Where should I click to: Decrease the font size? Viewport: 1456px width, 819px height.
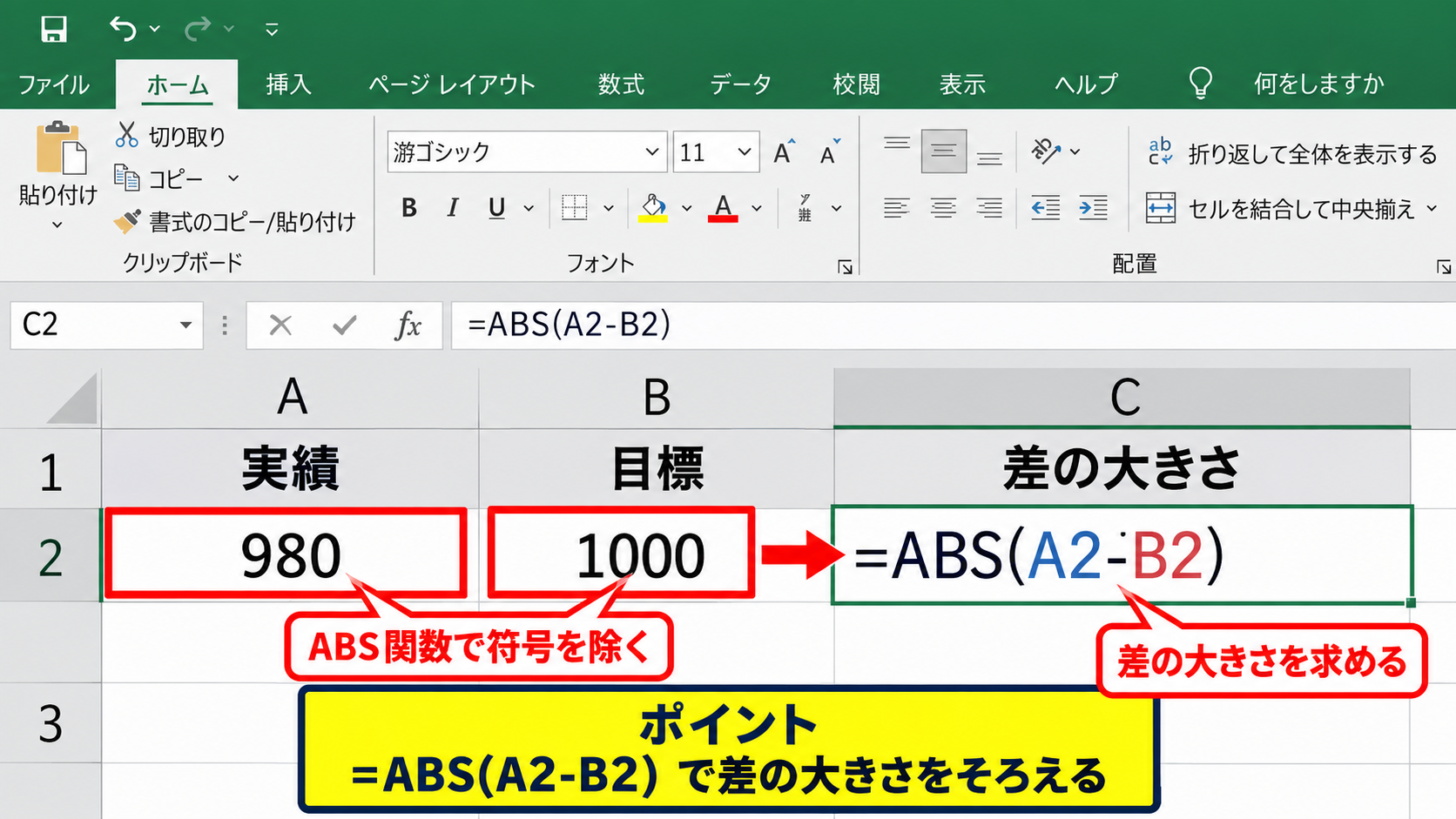tap(830, 152)
